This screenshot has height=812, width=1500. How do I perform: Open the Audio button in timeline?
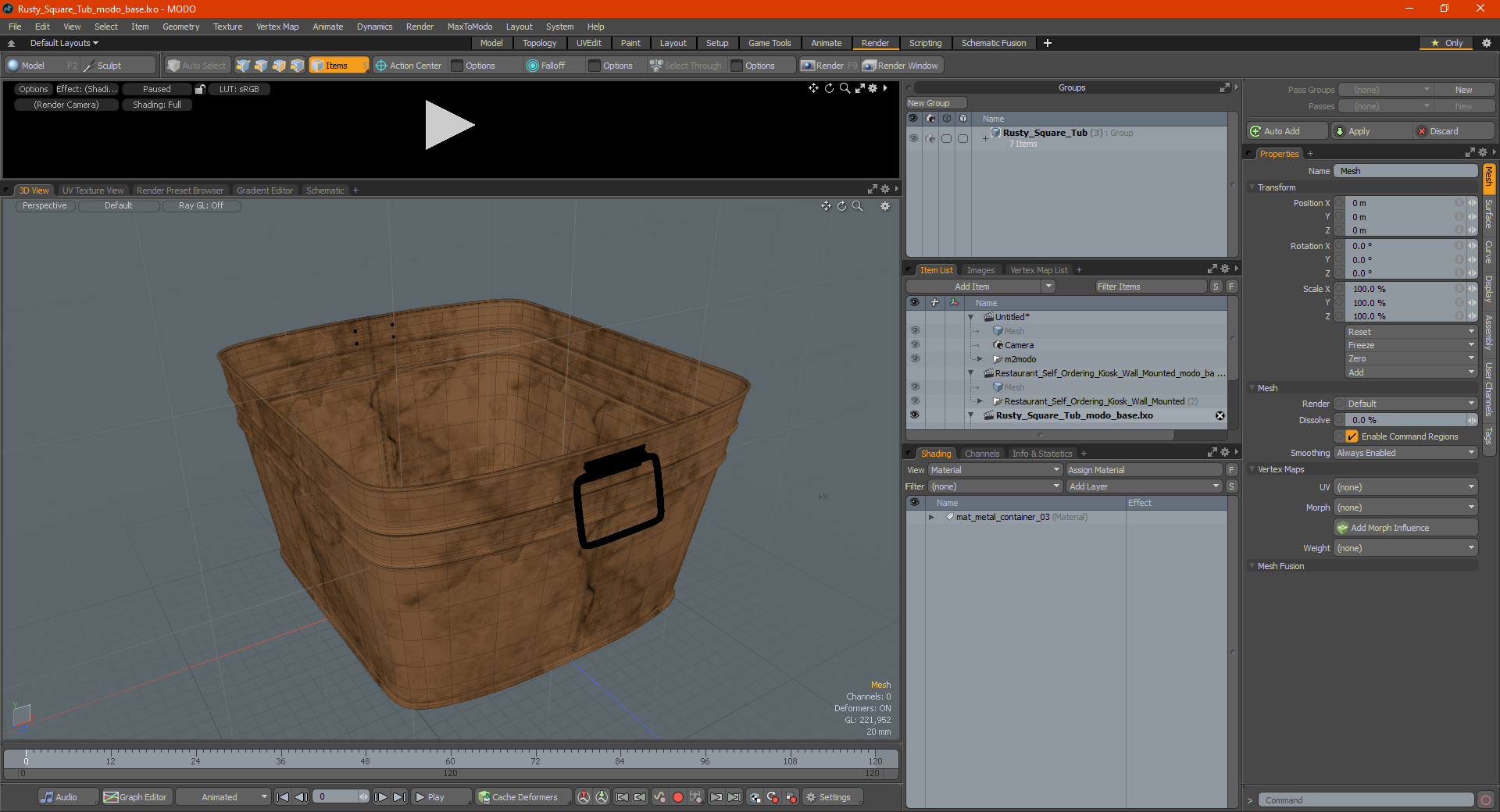(x=68, y=797)
